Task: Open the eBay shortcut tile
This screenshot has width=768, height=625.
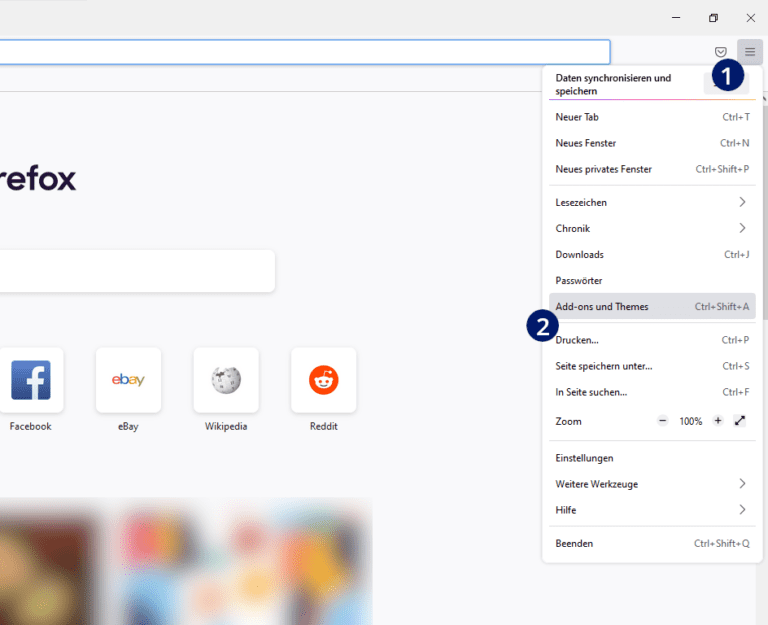Action: pyautogui.click(x=128, y=381)
